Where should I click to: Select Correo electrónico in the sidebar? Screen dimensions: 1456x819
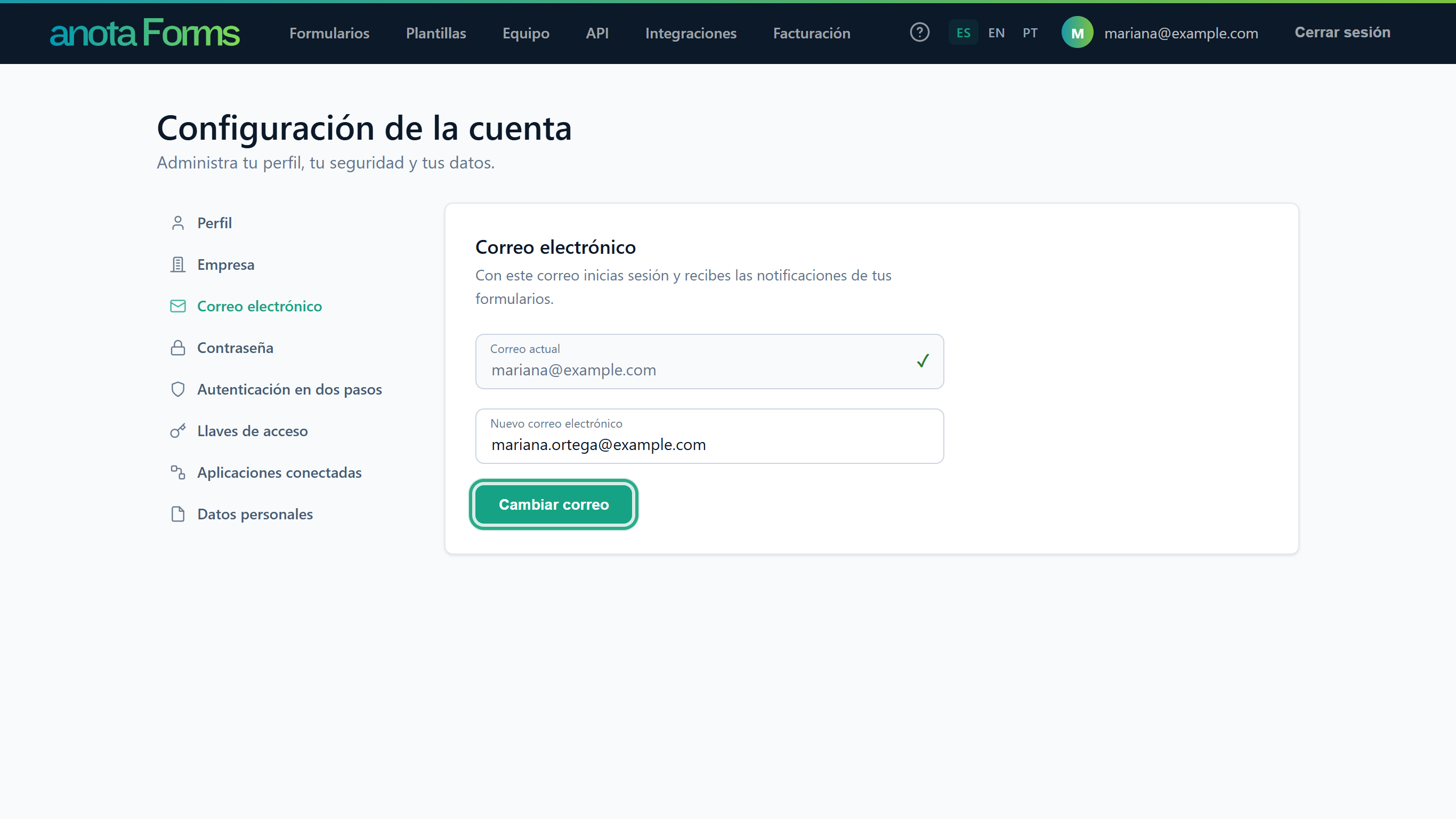(260, 306)
